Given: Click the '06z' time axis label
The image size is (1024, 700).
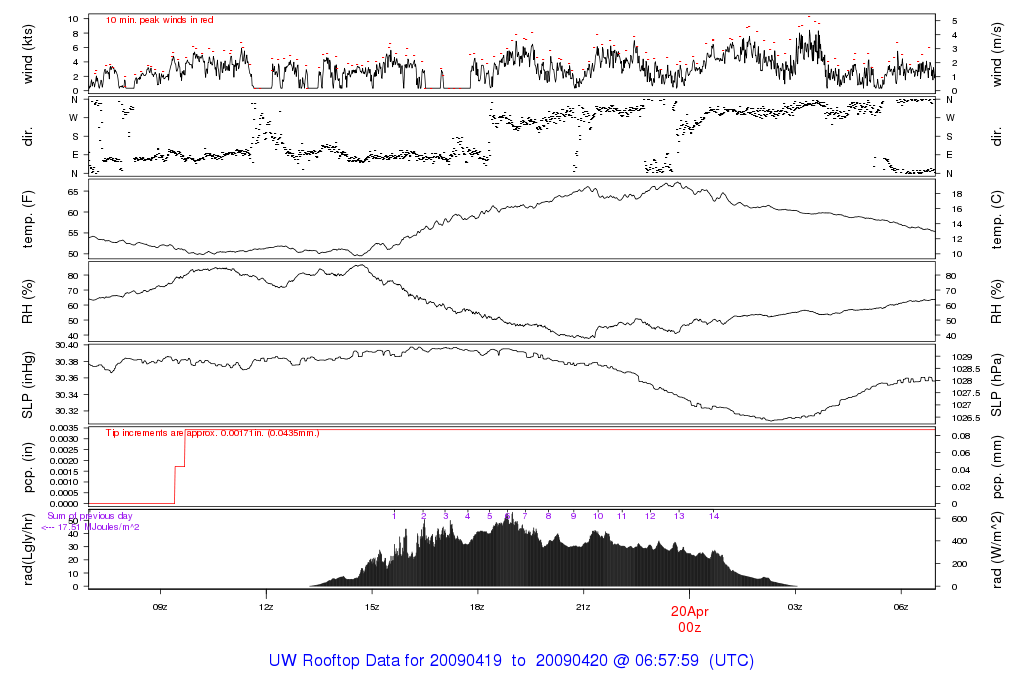Looking at the screenshot, I should [x=901, y=607].
